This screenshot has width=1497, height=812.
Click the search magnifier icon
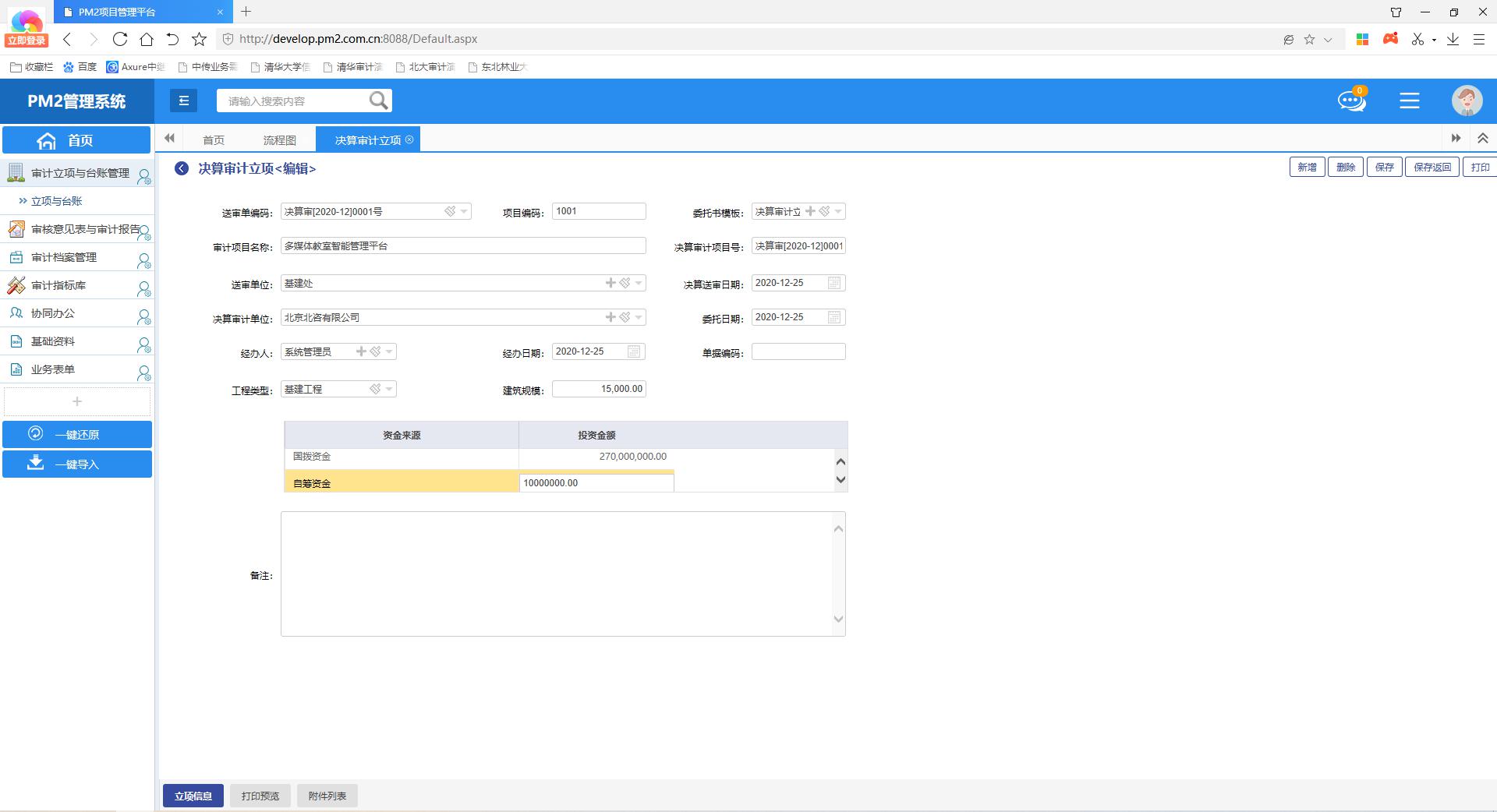click(379, 101)
